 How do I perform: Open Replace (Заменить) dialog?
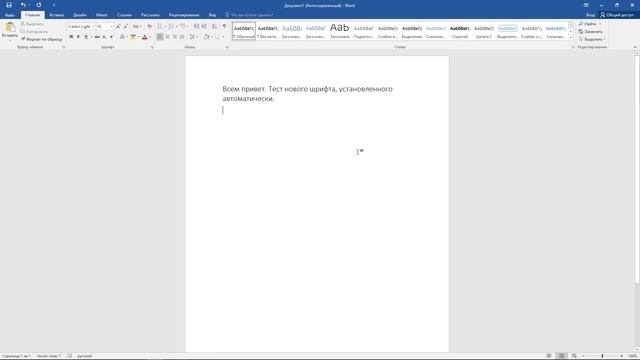590,31
